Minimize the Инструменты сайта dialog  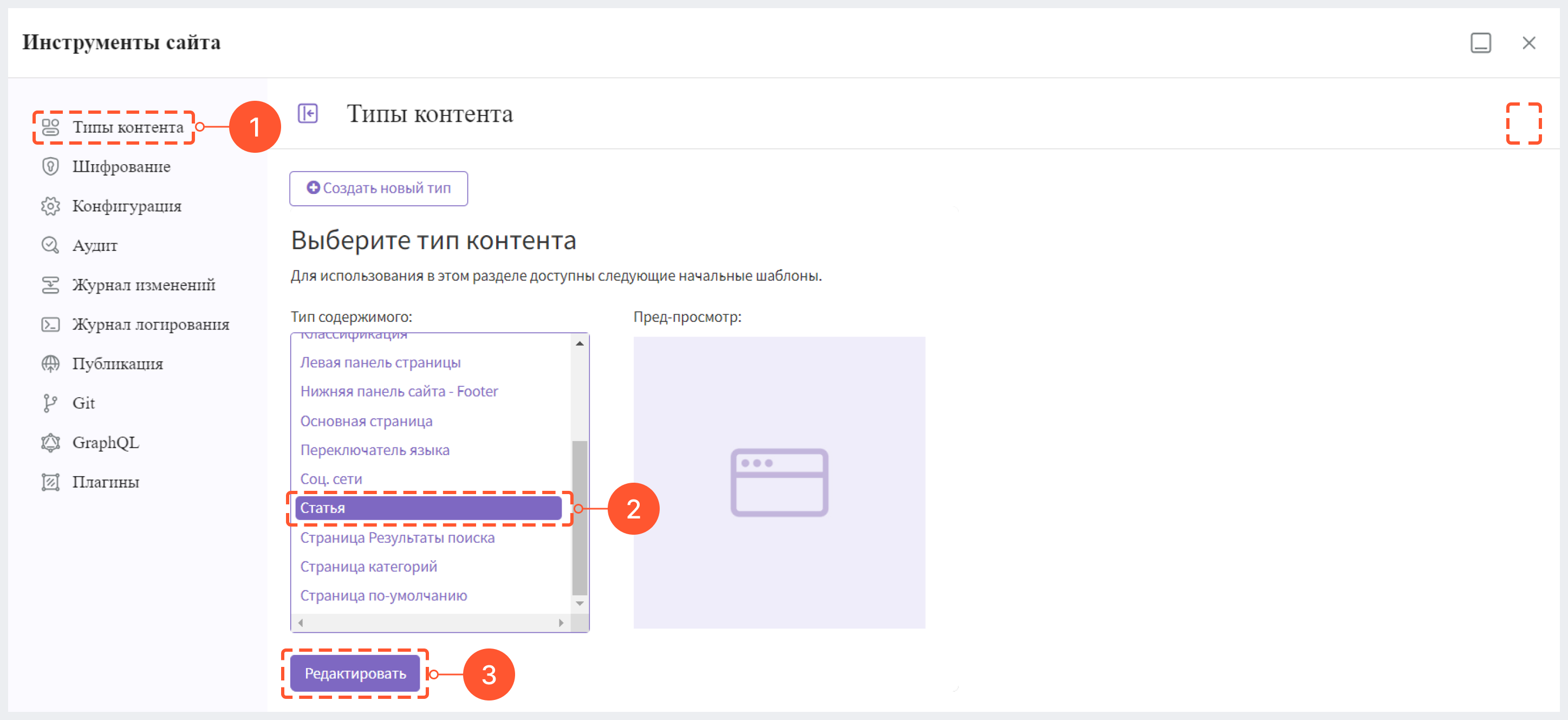pos(1480,43)
